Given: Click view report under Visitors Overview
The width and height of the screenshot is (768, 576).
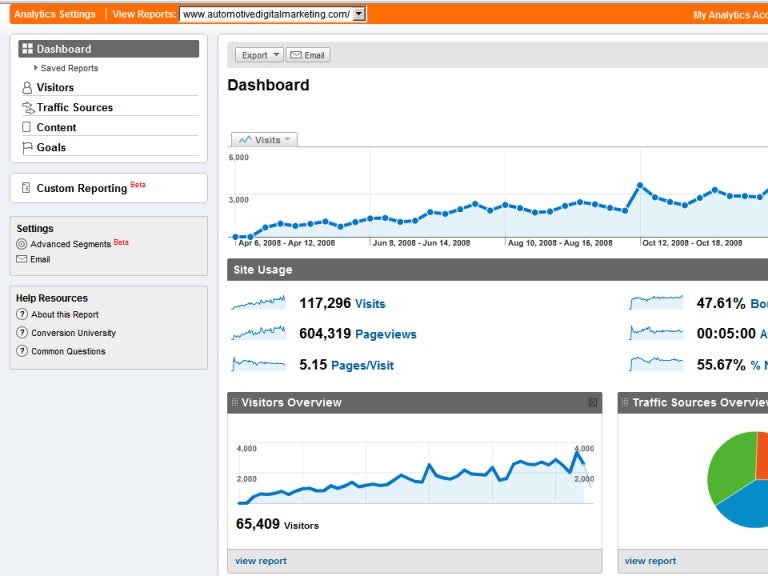Looking at the screenshot, I should (261, 561).
